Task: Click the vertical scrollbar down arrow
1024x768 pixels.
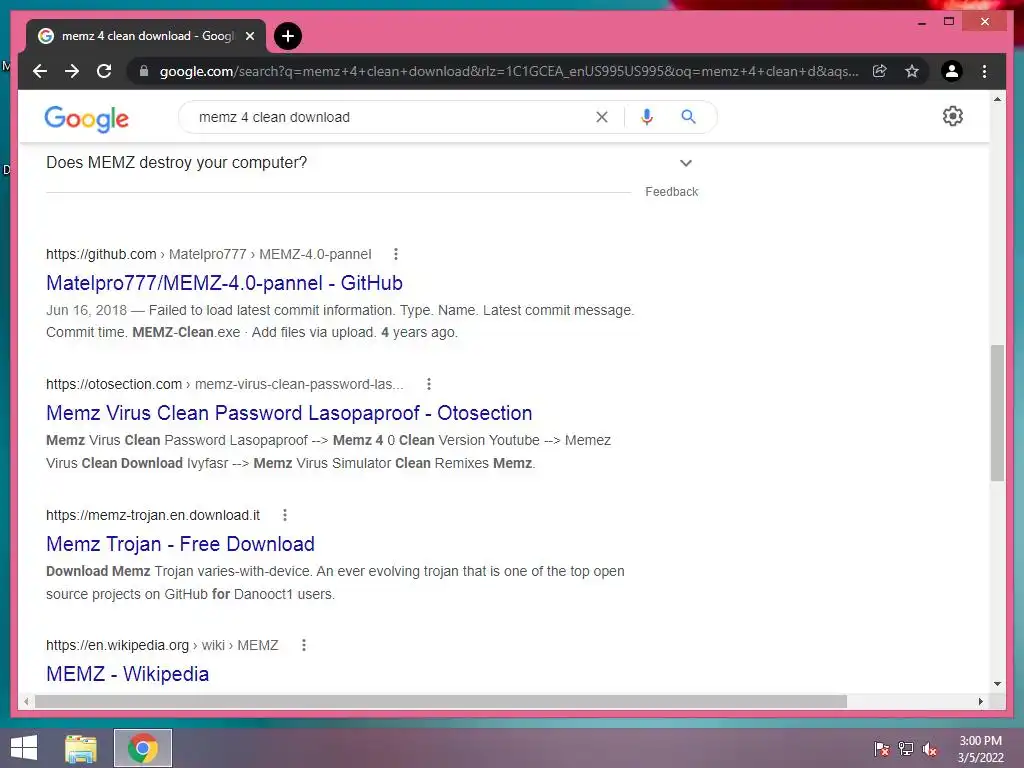Action: (997, 684)
